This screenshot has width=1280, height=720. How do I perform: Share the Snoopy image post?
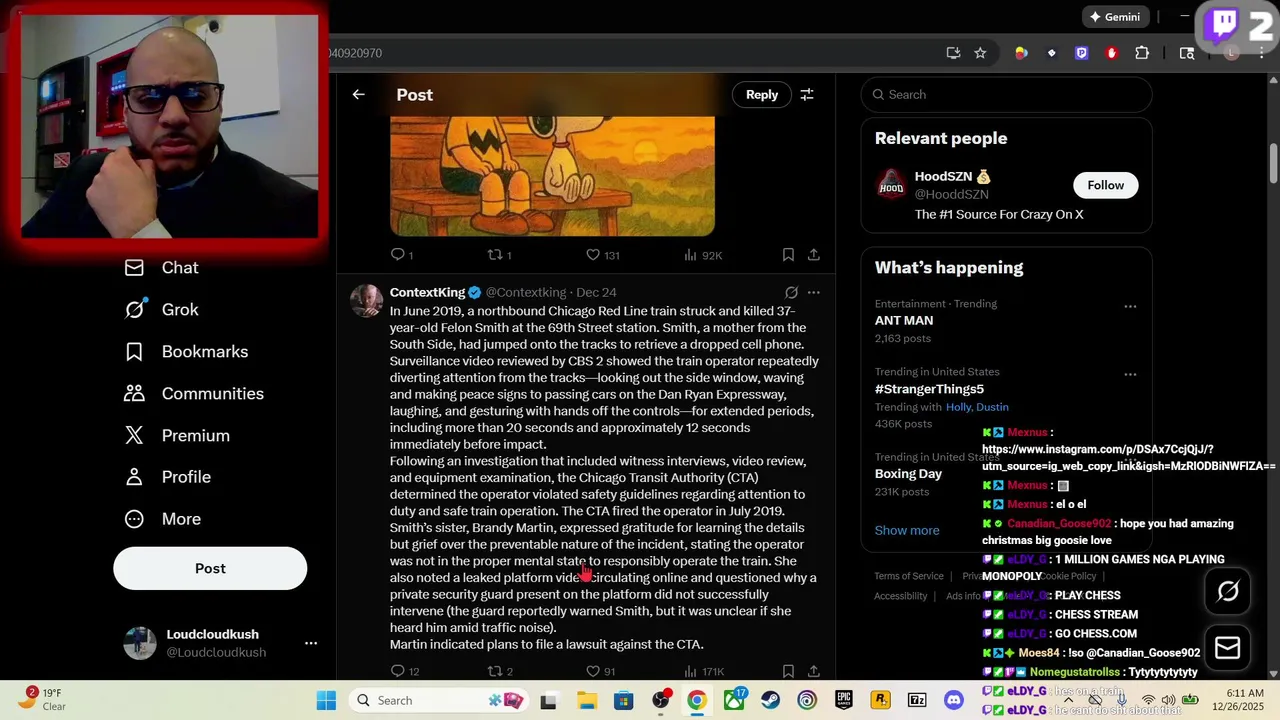[x=814, y=255]
